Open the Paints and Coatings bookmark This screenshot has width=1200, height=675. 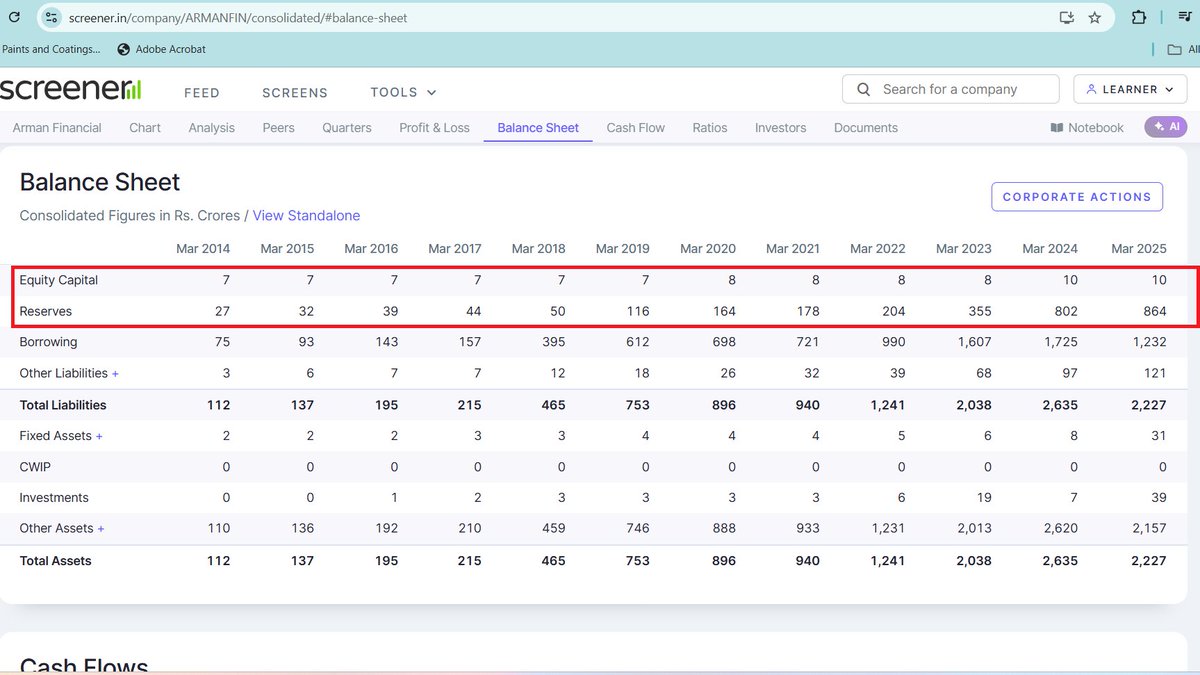click(51, 49)
